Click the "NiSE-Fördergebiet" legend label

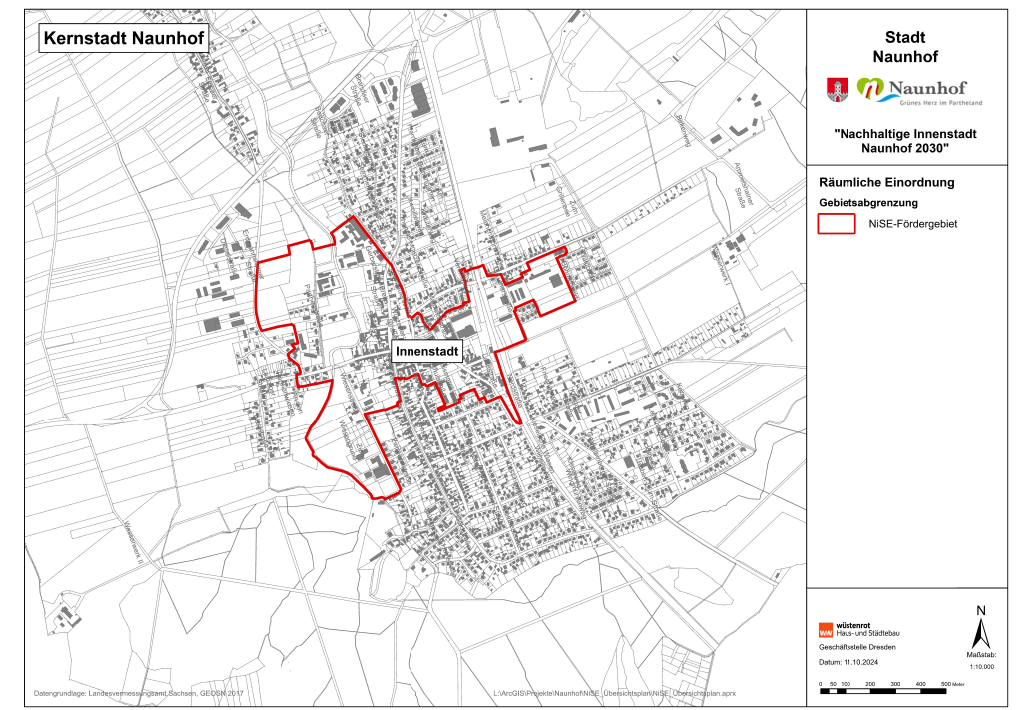click(x=913, y=224)
